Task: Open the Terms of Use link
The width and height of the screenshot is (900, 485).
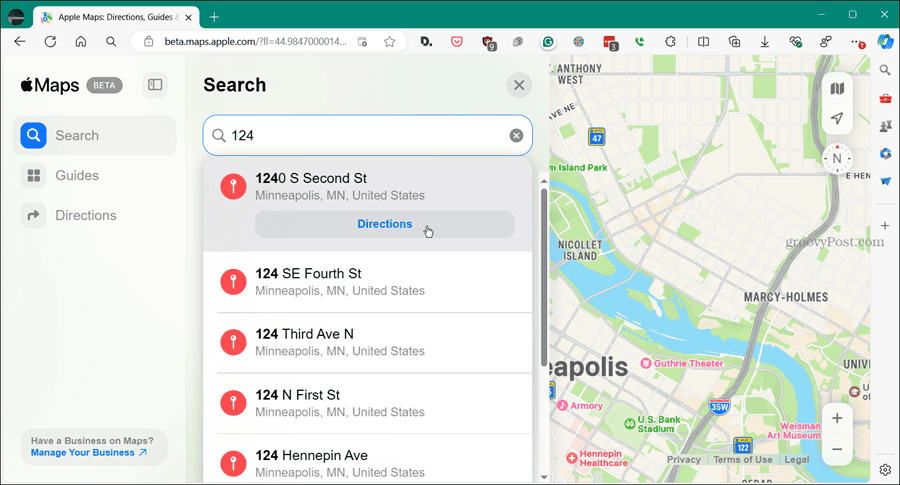Action: [743, 459]
